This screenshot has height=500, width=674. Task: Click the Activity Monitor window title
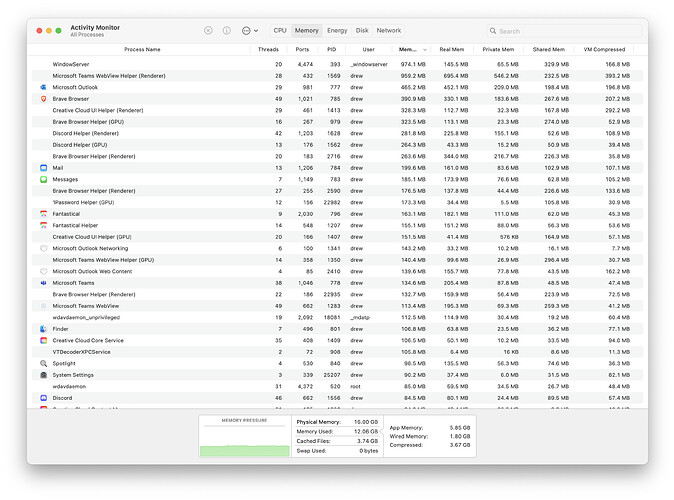click(x=95, y=28)
